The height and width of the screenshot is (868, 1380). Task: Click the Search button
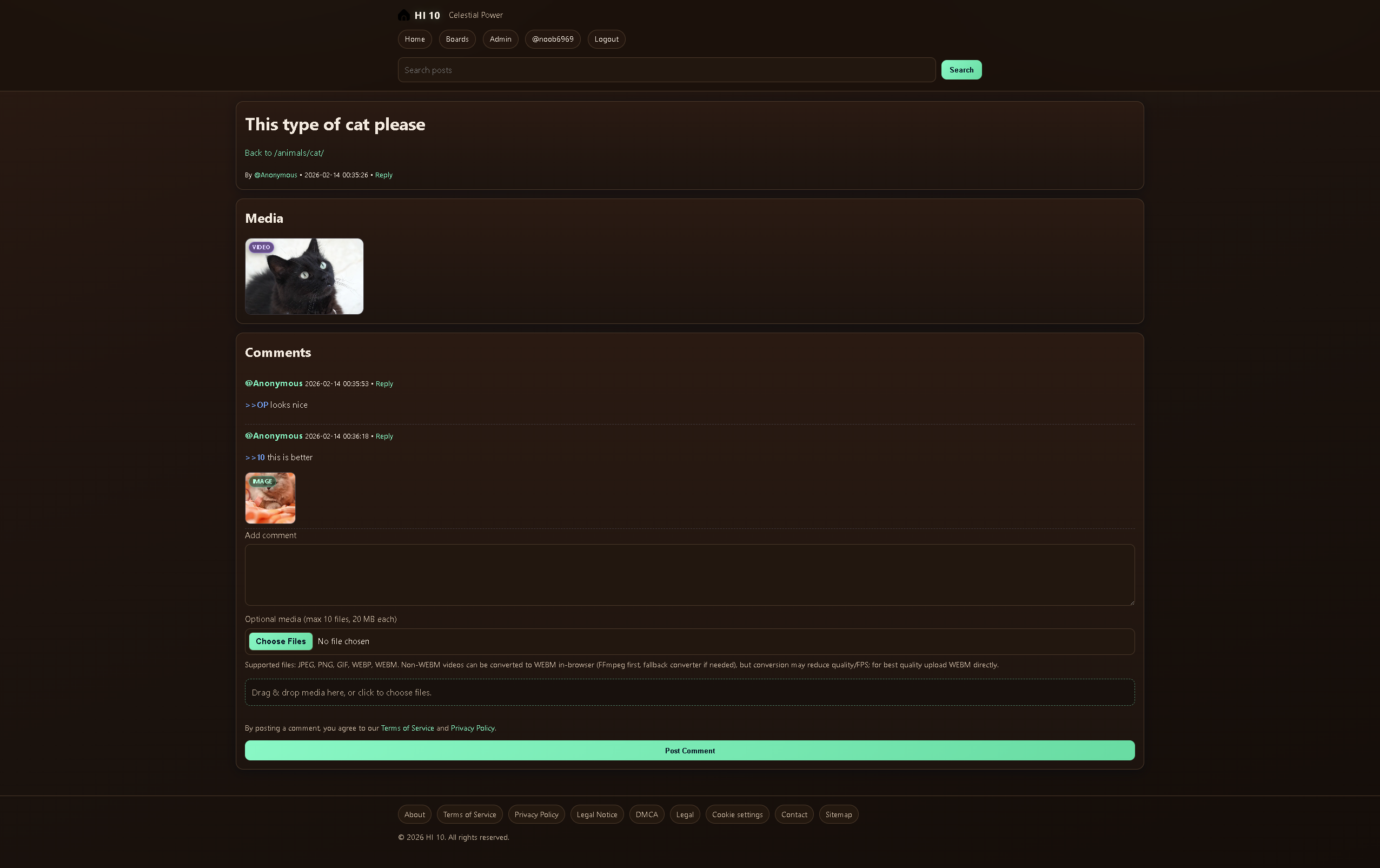click(x=960, y=69)
